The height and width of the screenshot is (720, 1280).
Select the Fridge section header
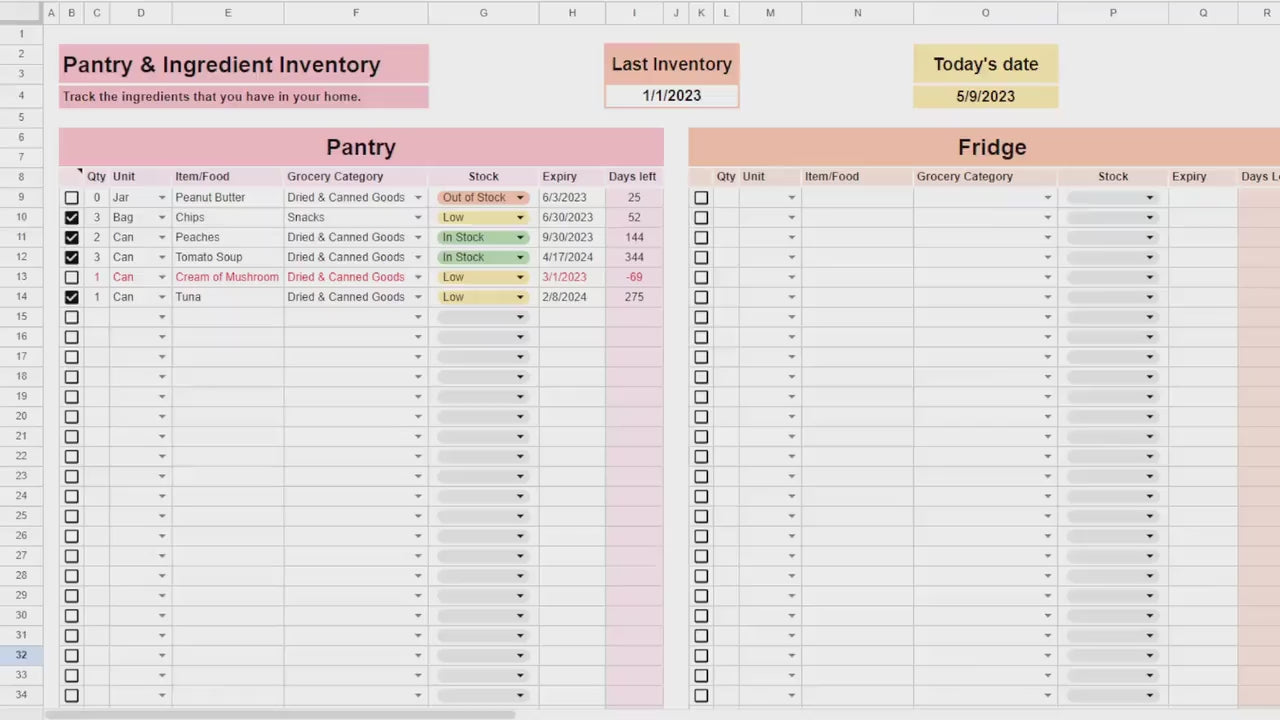click(991, 147)
